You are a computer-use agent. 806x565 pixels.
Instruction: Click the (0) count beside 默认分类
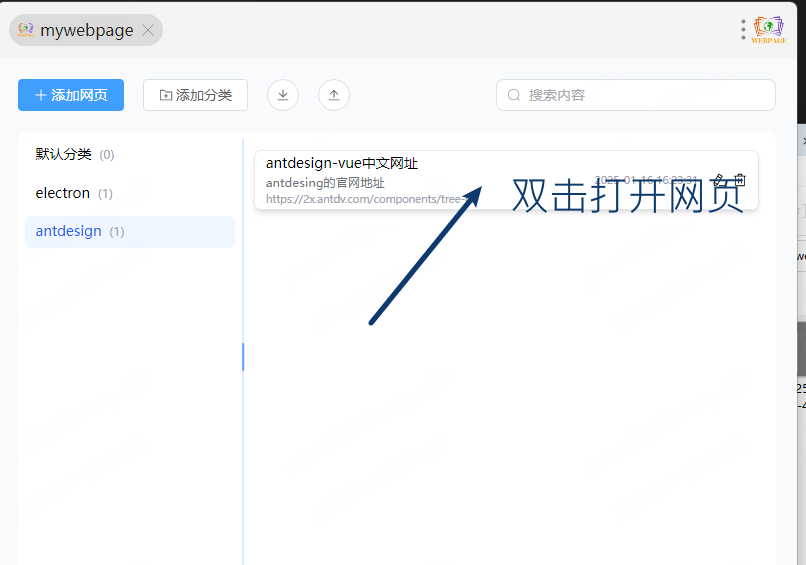(x=107, y=155)
